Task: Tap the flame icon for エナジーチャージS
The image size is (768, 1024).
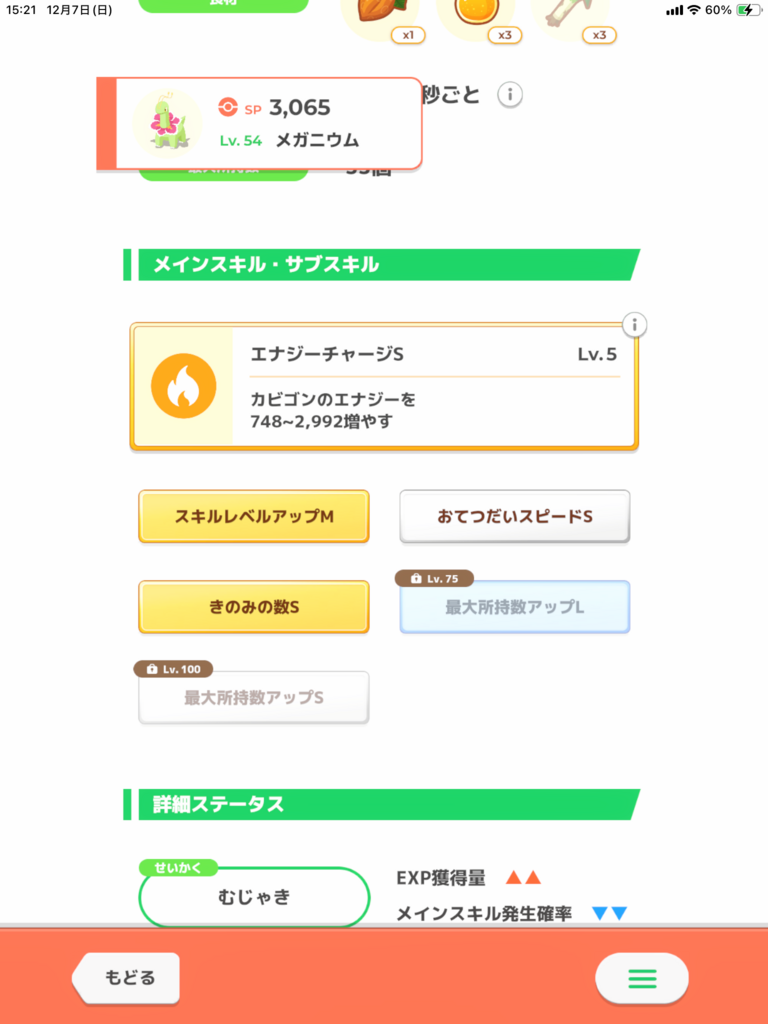Action: point(183,386)
